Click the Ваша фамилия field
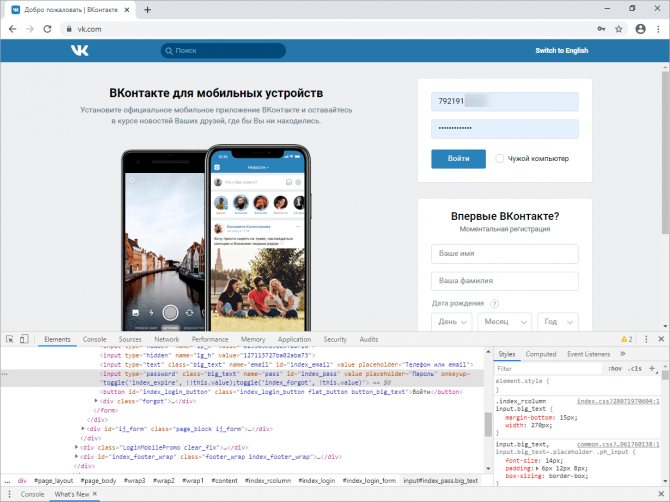670x502 pixels. [505, 281]
